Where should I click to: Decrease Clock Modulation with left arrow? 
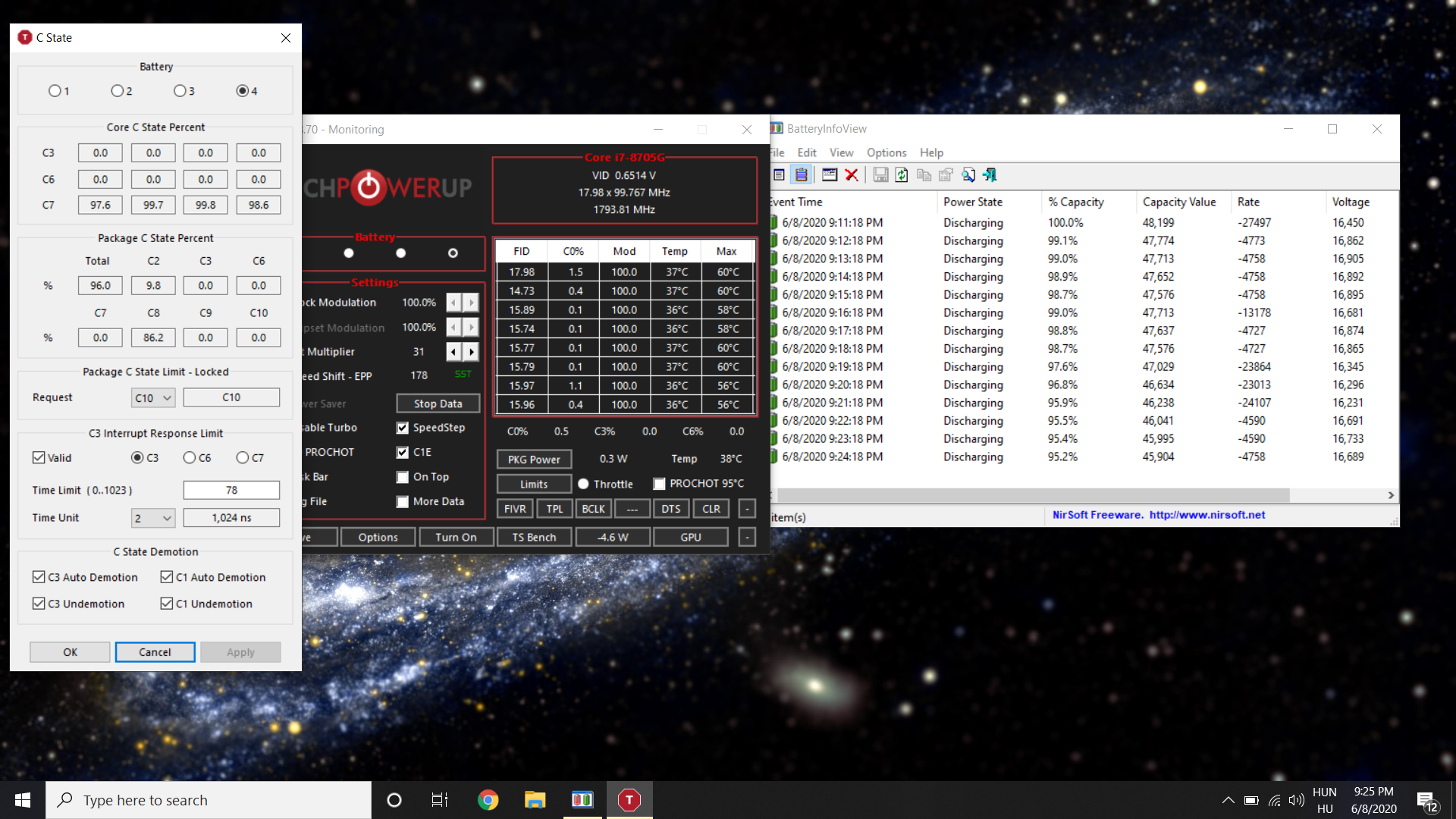(453, 303)
